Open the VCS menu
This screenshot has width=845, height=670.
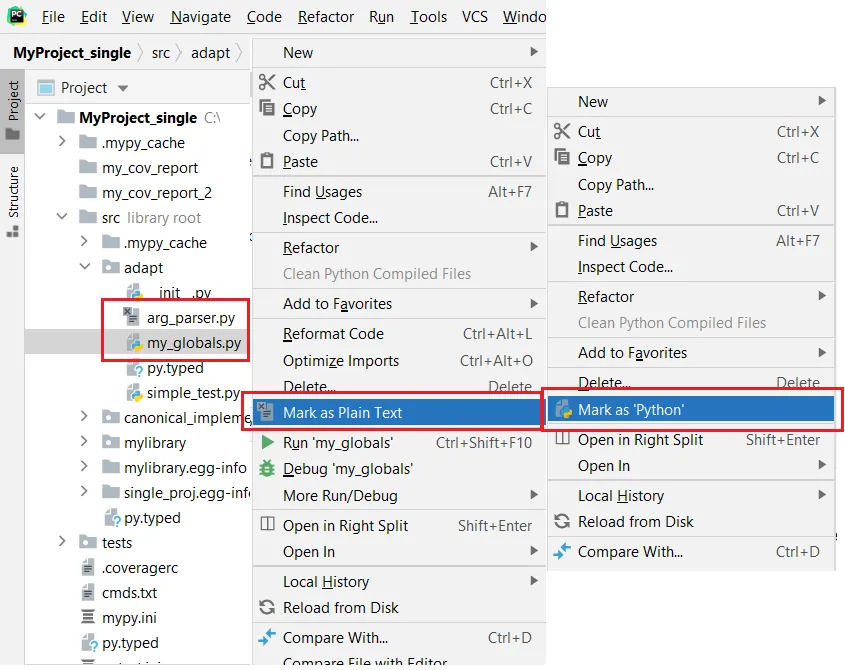pyautogui.click(x=474, y=17)
